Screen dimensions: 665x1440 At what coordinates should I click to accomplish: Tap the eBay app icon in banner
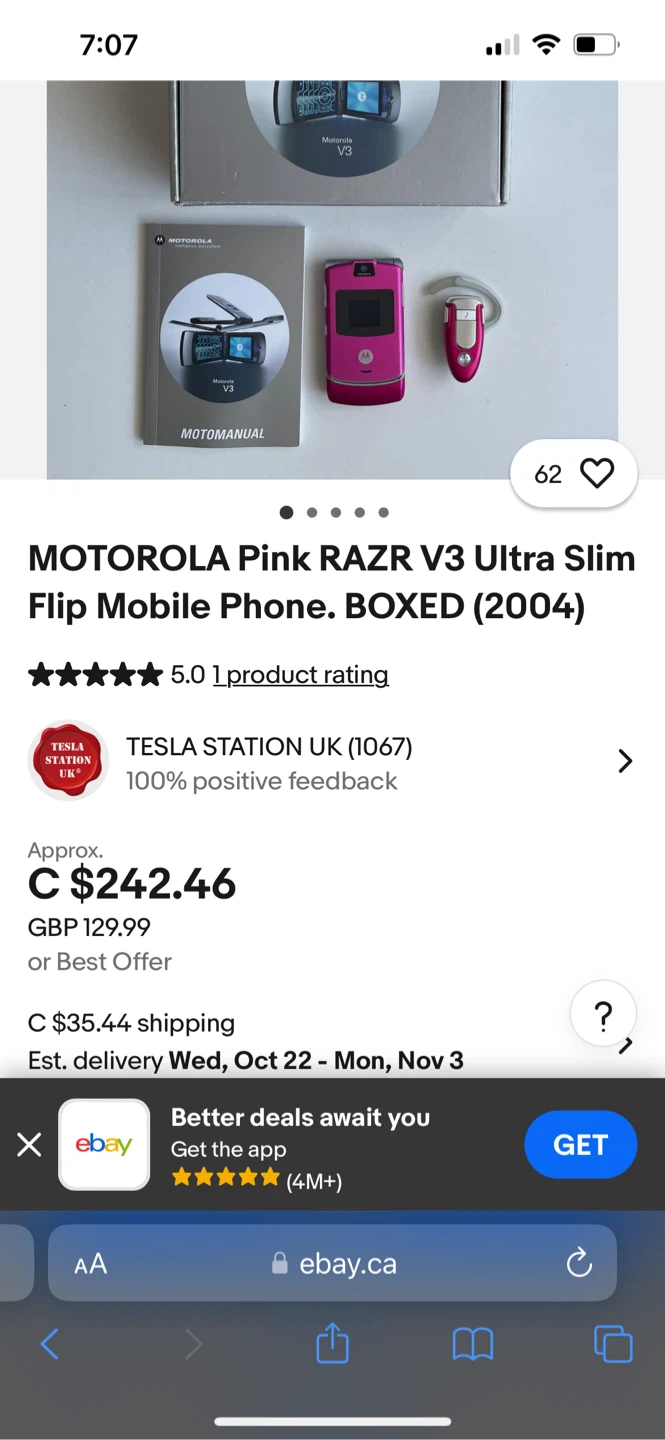104,1144
